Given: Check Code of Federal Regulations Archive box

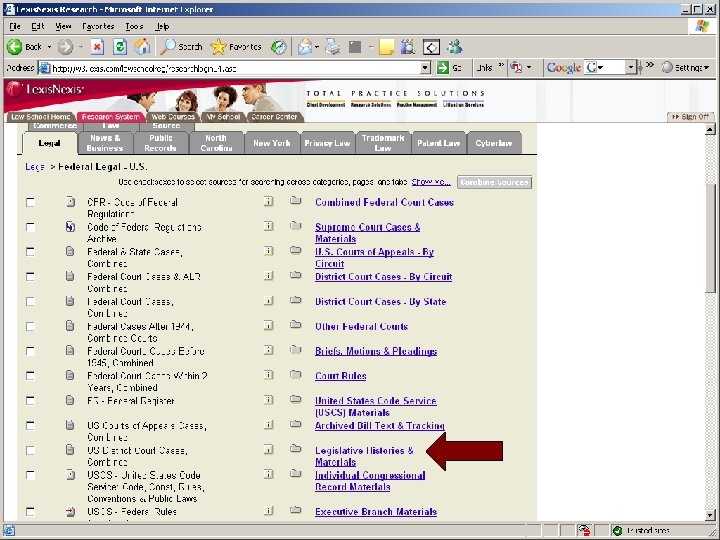Looking at the screenshot, I should [x=30, y=227].
